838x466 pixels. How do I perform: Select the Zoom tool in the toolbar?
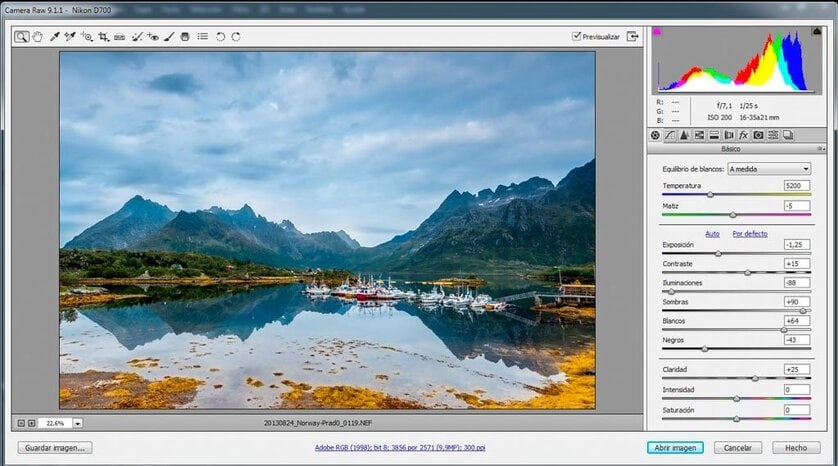pos(22,37)
